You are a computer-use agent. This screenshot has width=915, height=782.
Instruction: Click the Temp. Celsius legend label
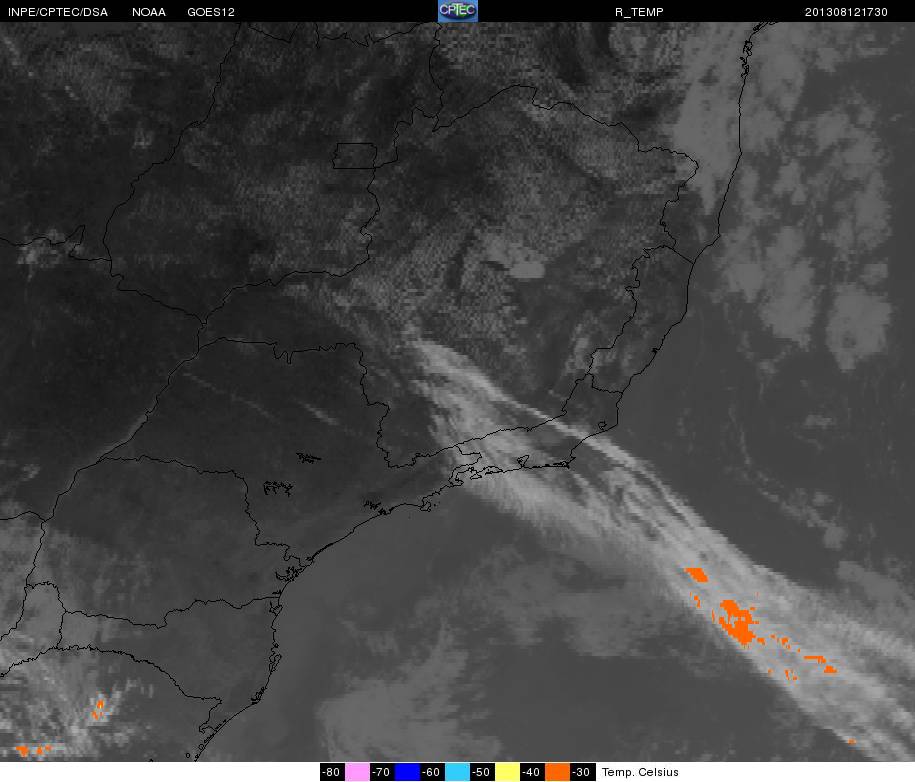point(640,772)
